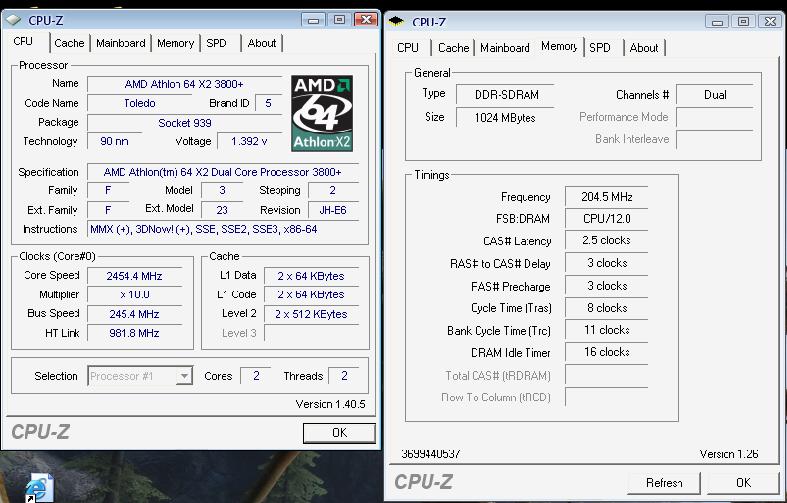Viewport: 787px width, 503px height.
Task: Click Bank Cycle Time (Trc) value '11 clocks'
Action: [x=606, y=330]
